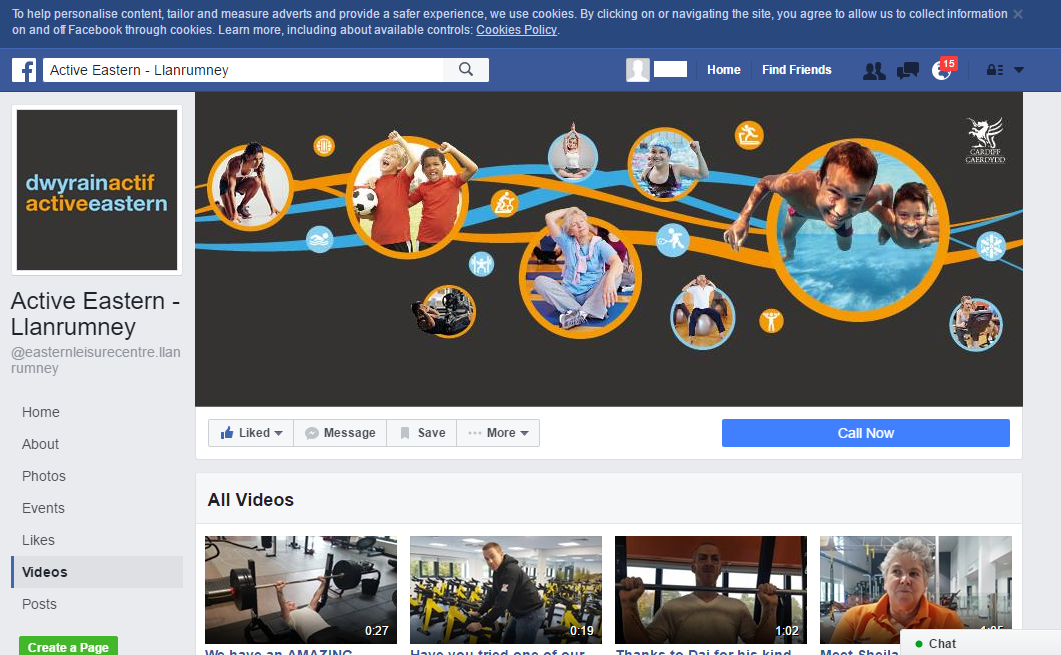Click the page title Active Eastern - Llanrumney
1061x655 pixels.
coord(95,313)
